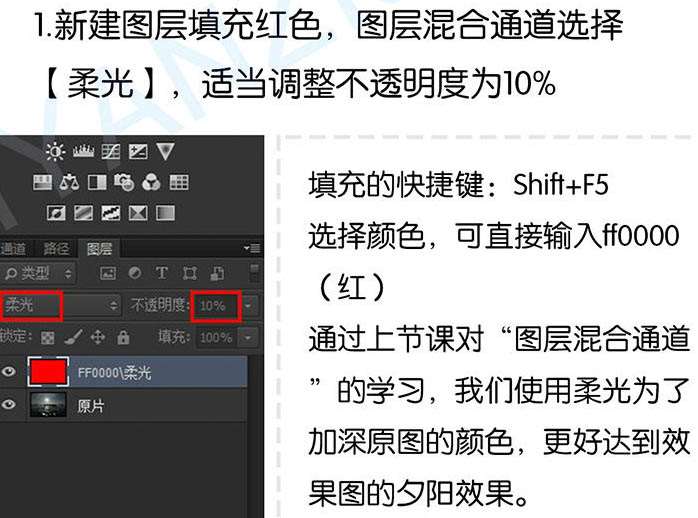Lock image pixels (brush icon)
698x518 pixels.
(x=73, y=337)
